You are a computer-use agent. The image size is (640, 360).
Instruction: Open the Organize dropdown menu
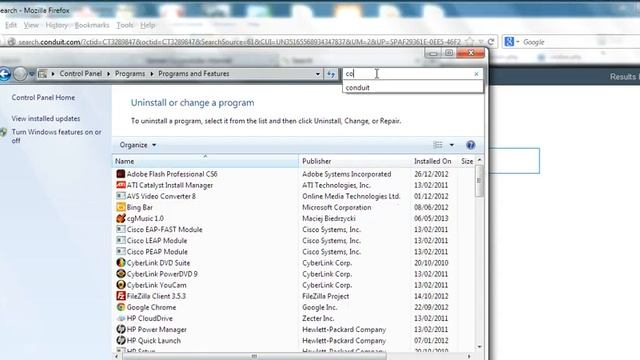[138, 145]
